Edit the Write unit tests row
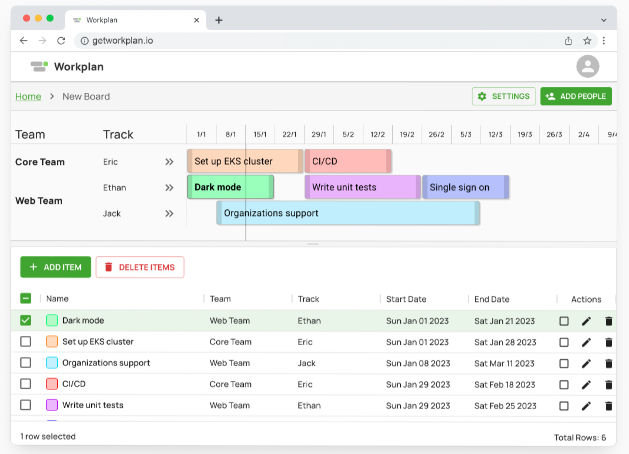The height and width of the screenshot is (454, 629). tap(586, 406)
